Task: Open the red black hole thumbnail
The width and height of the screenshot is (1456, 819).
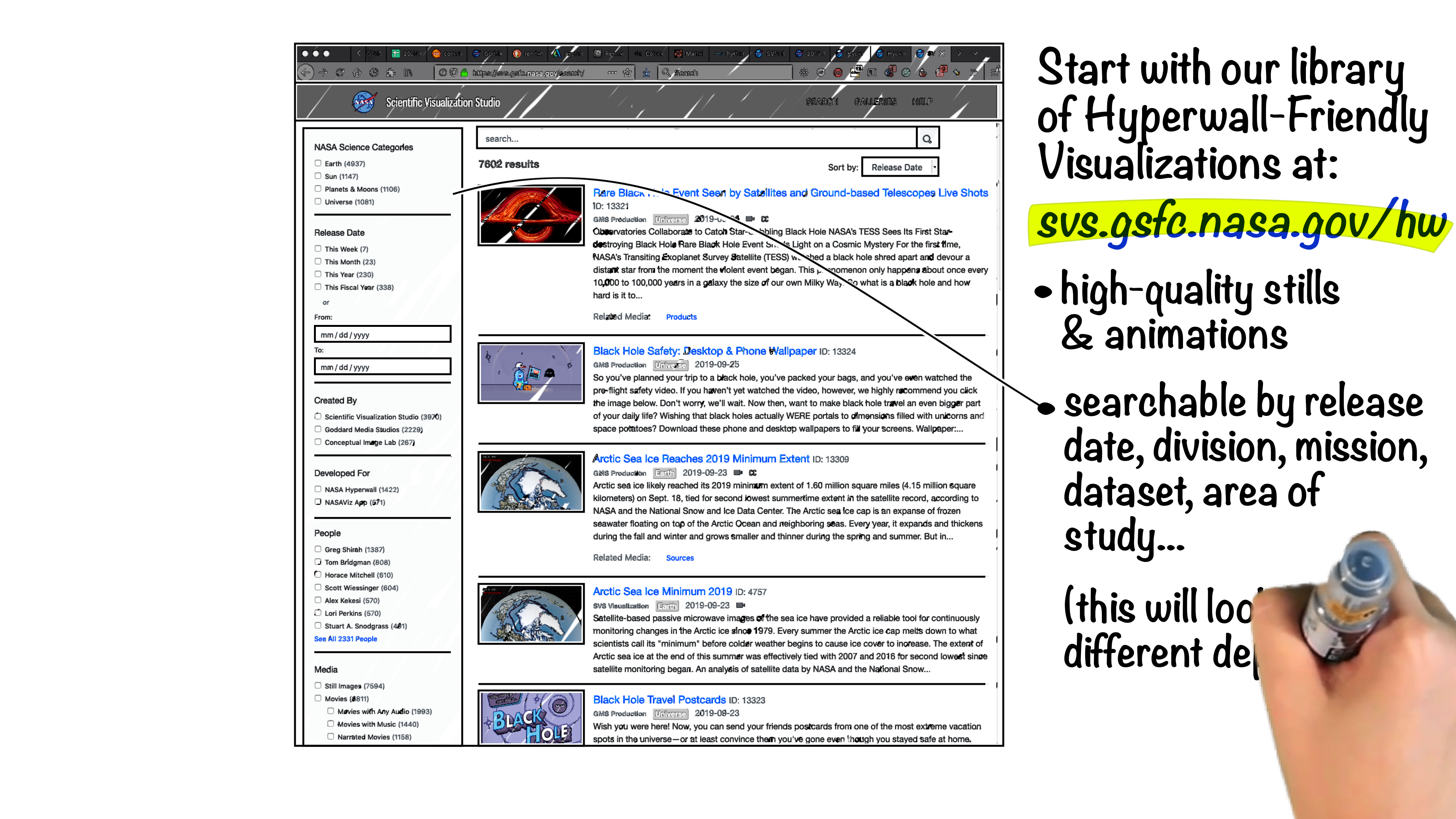Action: click(x=531, y=216)
